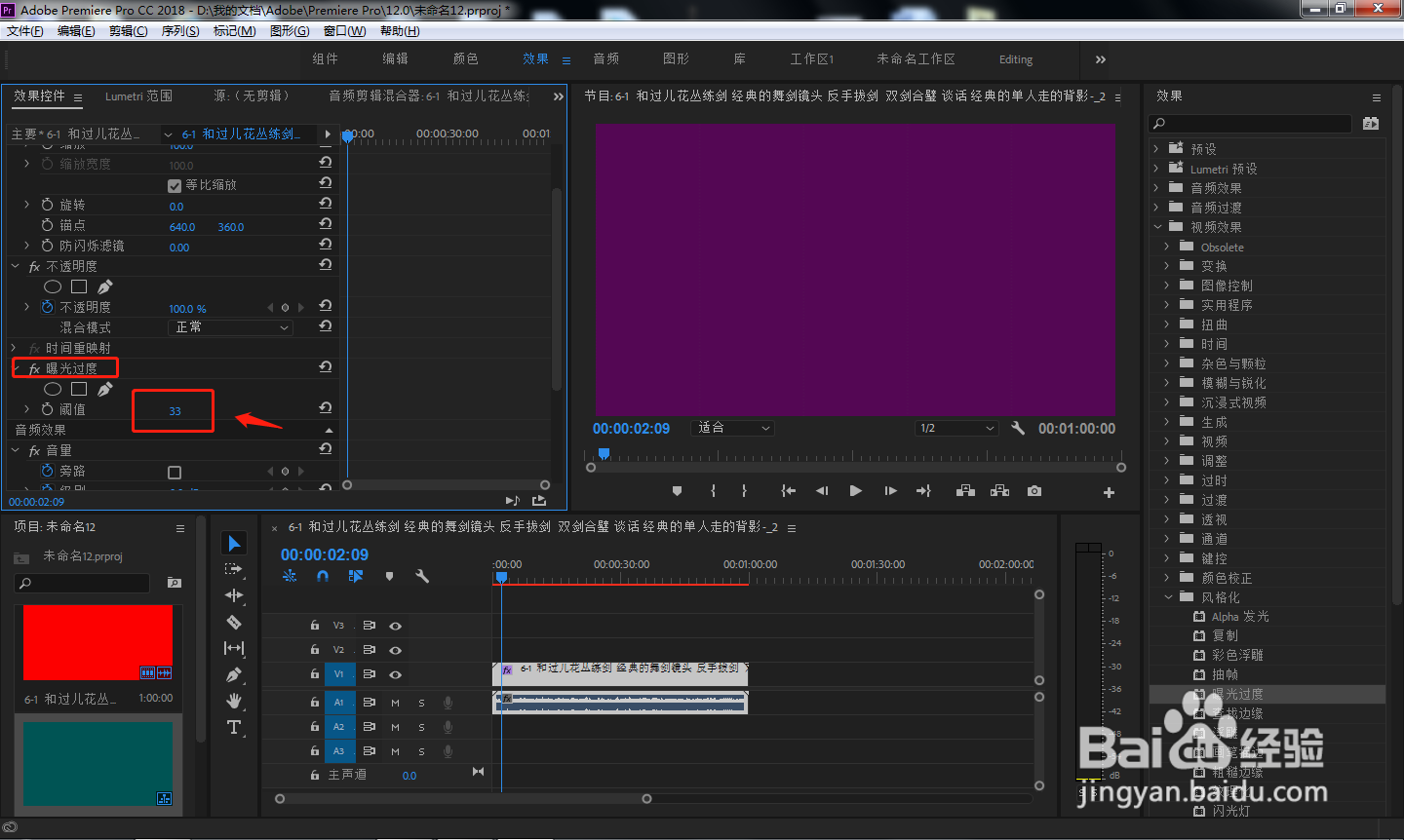Image resolution: width=1404 pixels, height=840 pixels.
Task: Click the Effects panel search field
Action: pyautogui.click(x=1251, y=124)
